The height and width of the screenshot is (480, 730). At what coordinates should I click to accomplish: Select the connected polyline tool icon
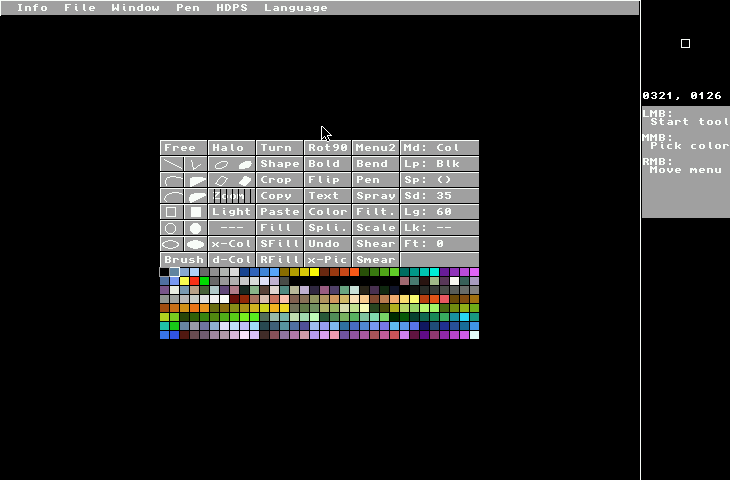point(196,164)
